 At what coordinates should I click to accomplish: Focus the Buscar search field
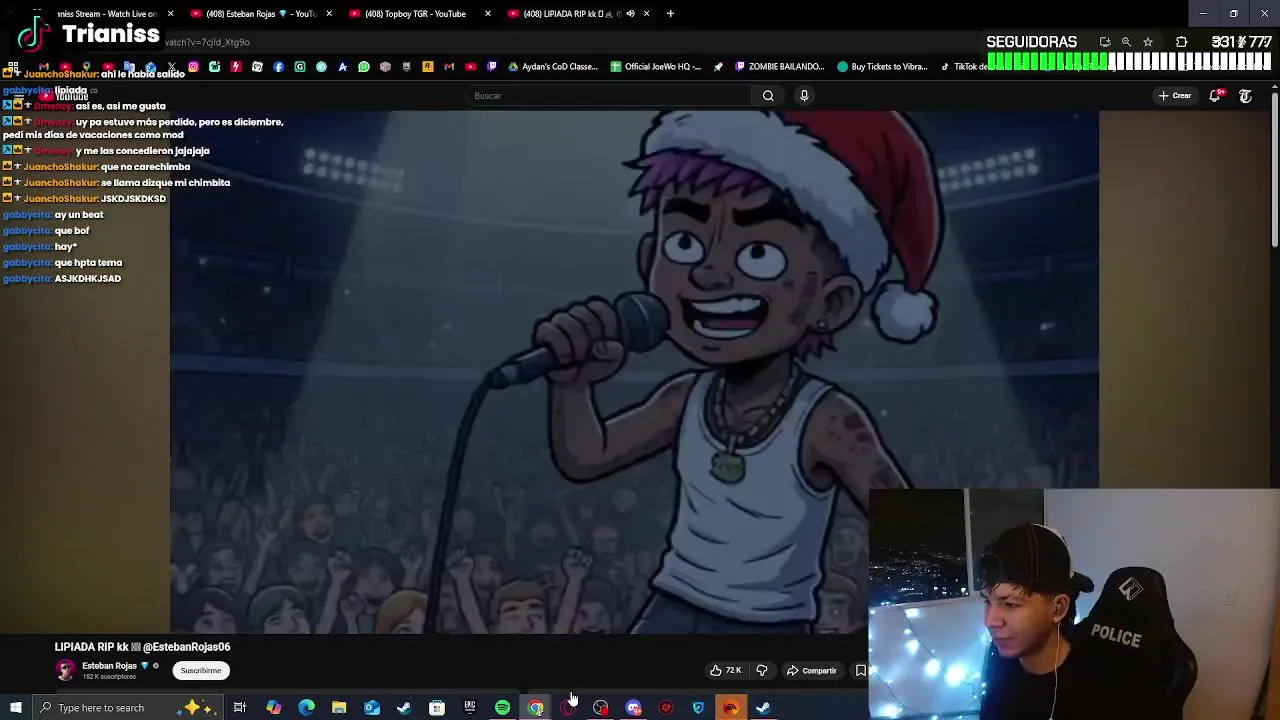point(610,96)
